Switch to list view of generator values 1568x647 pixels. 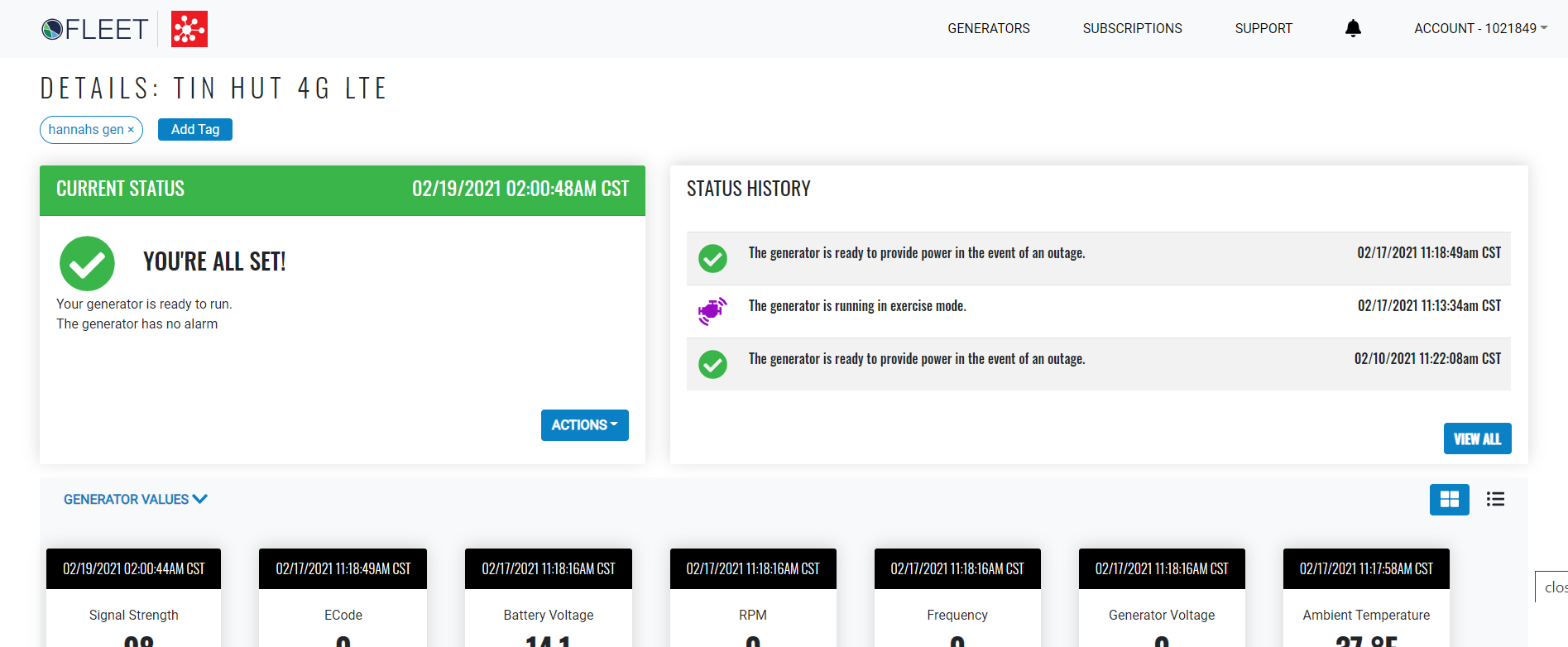pyautogui.click(x=1494, y=499)
